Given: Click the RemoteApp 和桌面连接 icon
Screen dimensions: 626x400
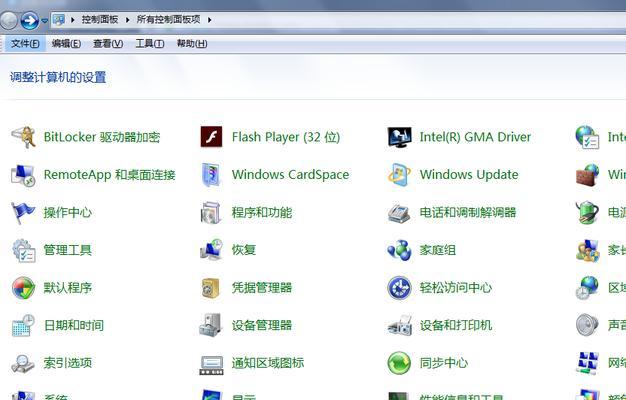Looking at the screenshot, I should pyautogui.click(x=23, y=175).
